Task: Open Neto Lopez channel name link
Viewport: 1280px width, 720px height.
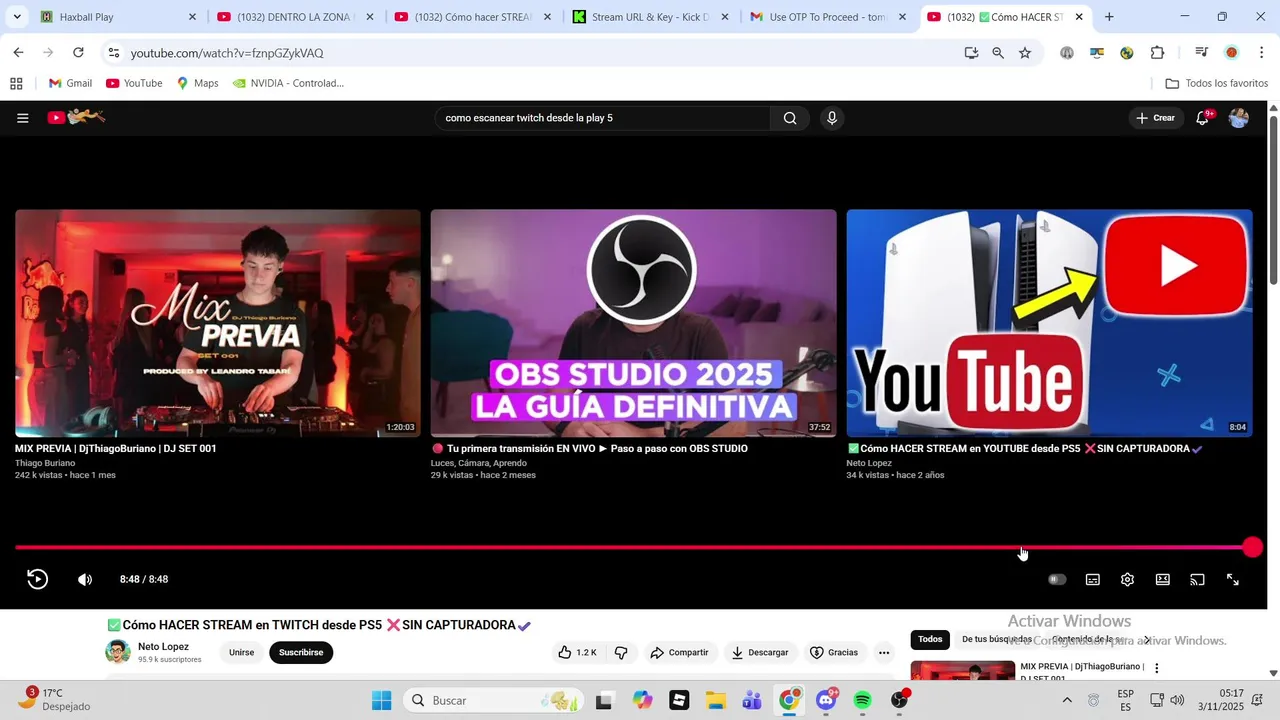Action: (163, 647)
